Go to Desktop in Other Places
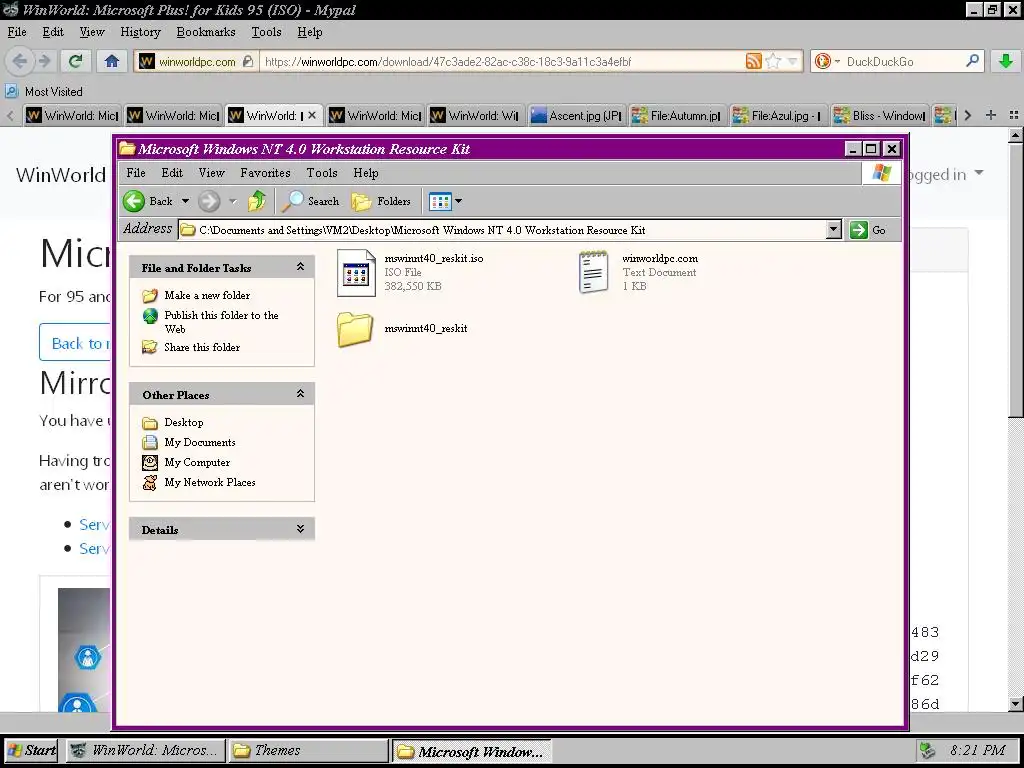The image size is (1024, 768). pos(184,423)
